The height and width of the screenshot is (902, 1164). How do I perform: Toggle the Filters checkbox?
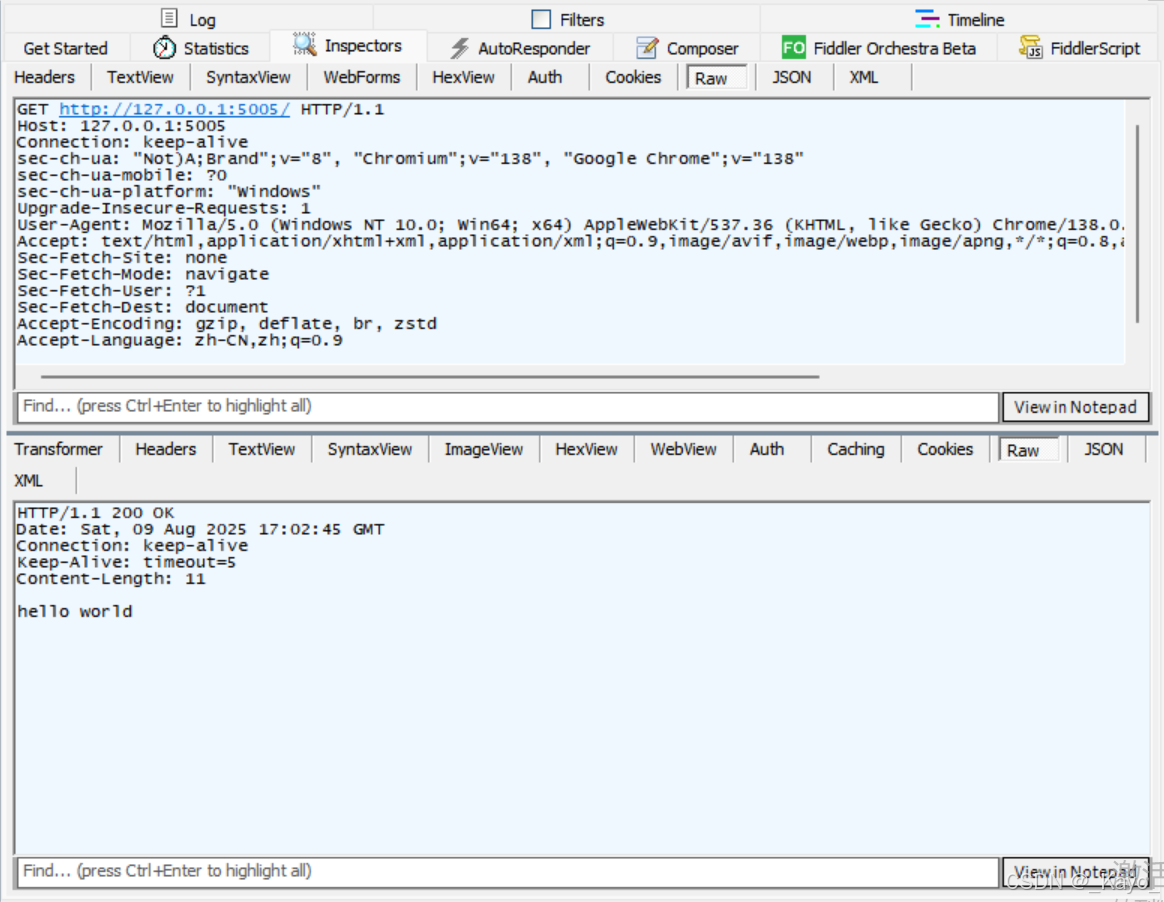point(541,19)
